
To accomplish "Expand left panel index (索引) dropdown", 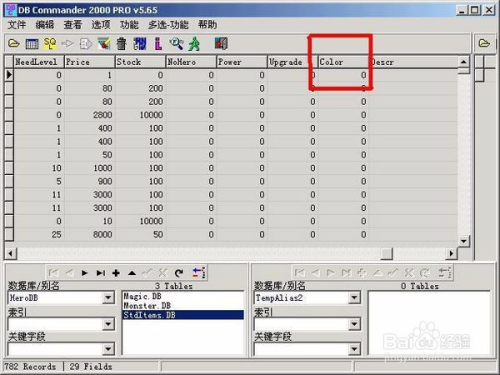I will pos(108,324).
